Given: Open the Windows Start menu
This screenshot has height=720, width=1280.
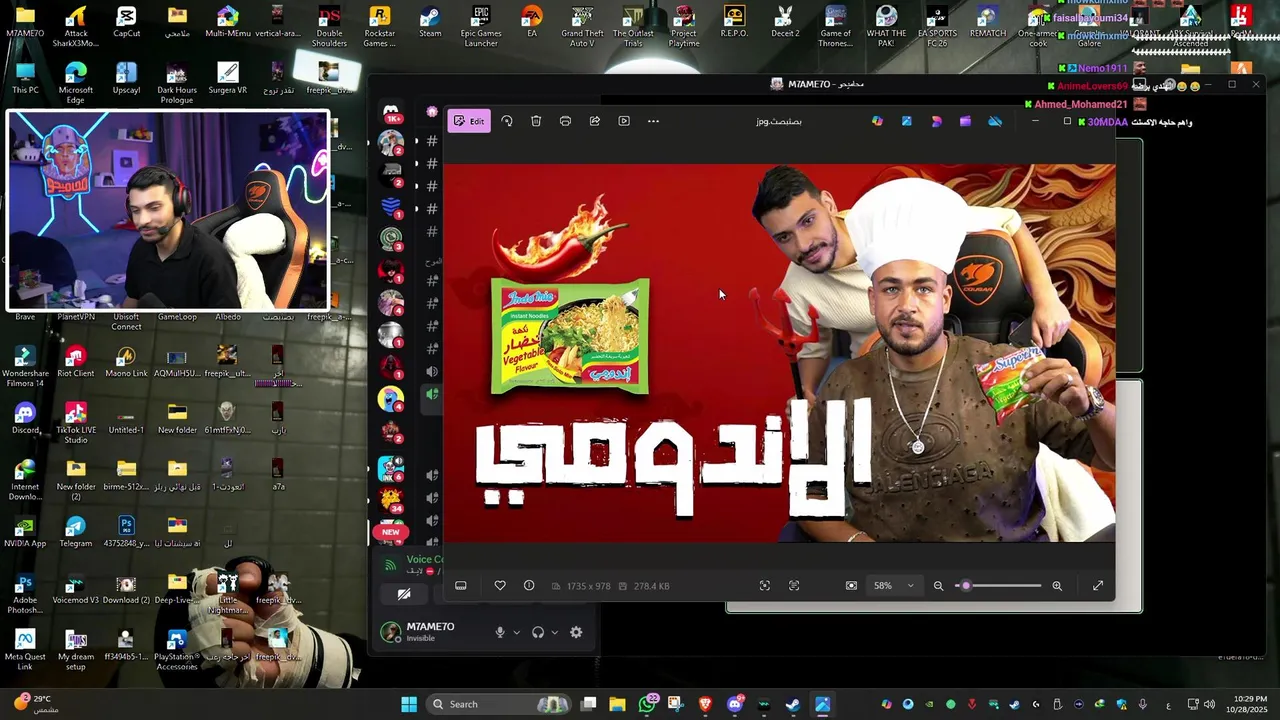Looking at the screenshot, I should (409, 704).
